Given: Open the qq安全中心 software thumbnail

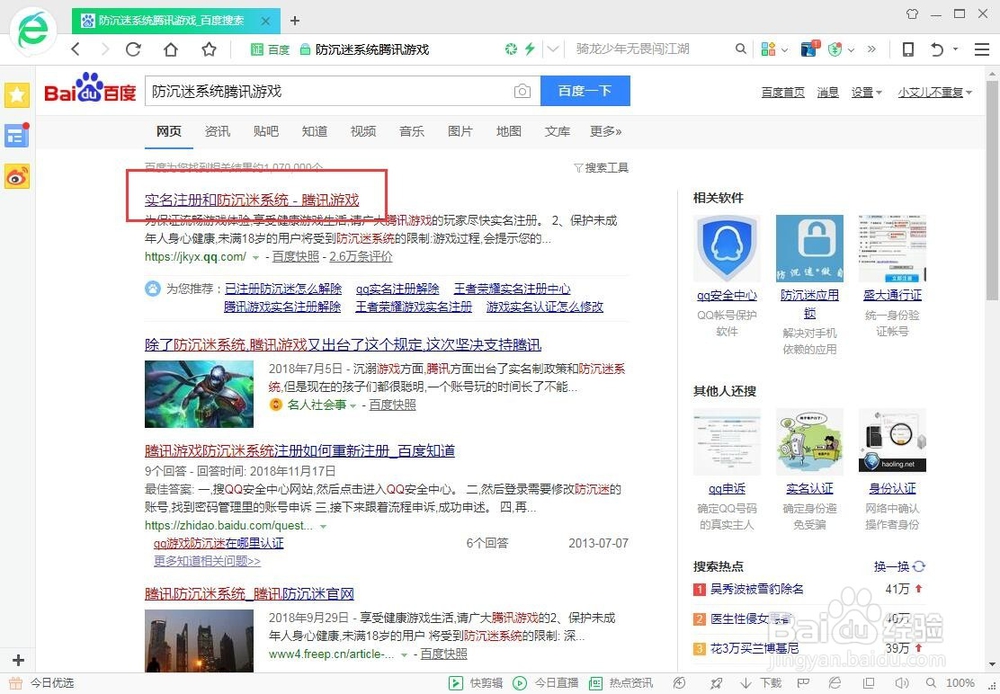Looking at the screenshot, I should 726,248.
